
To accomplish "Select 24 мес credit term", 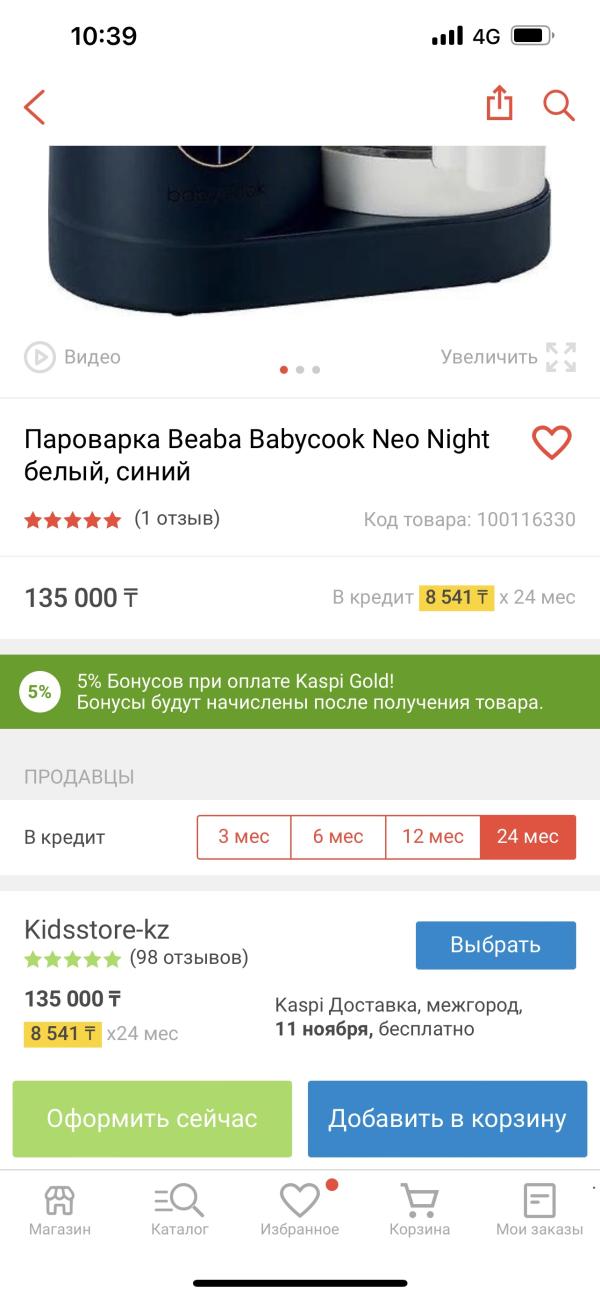I will click(528, 837).
